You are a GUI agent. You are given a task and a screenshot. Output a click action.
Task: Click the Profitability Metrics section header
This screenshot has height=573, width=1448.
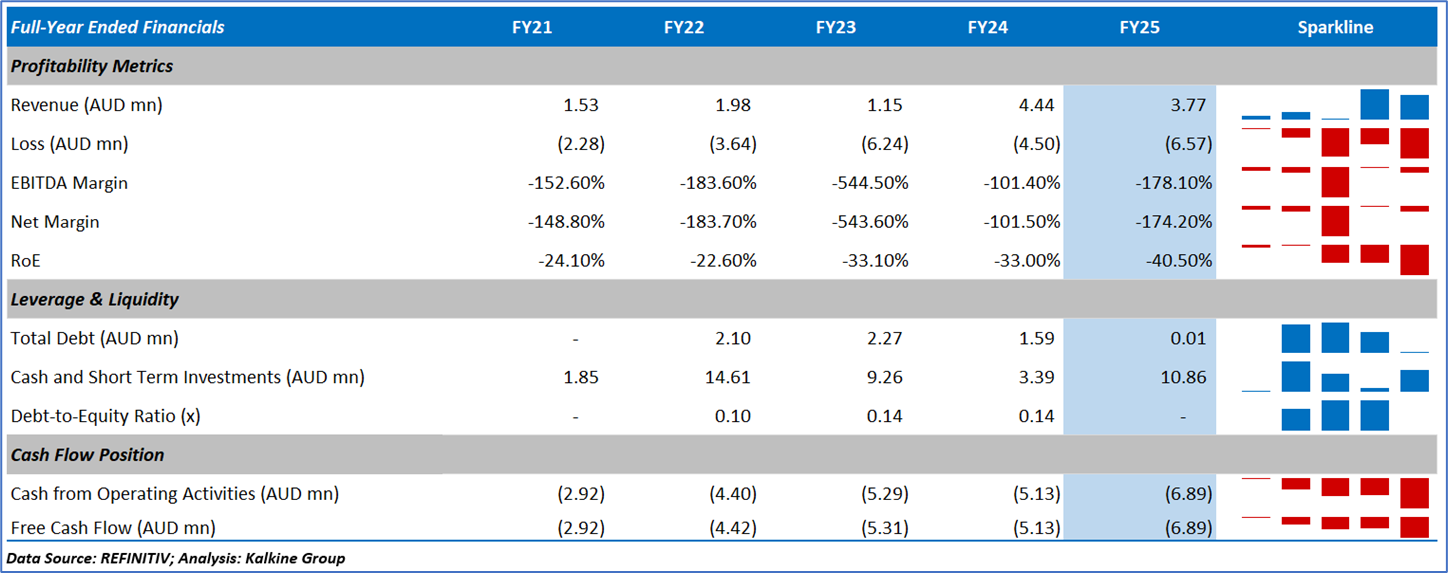click(x=92, y=66)
